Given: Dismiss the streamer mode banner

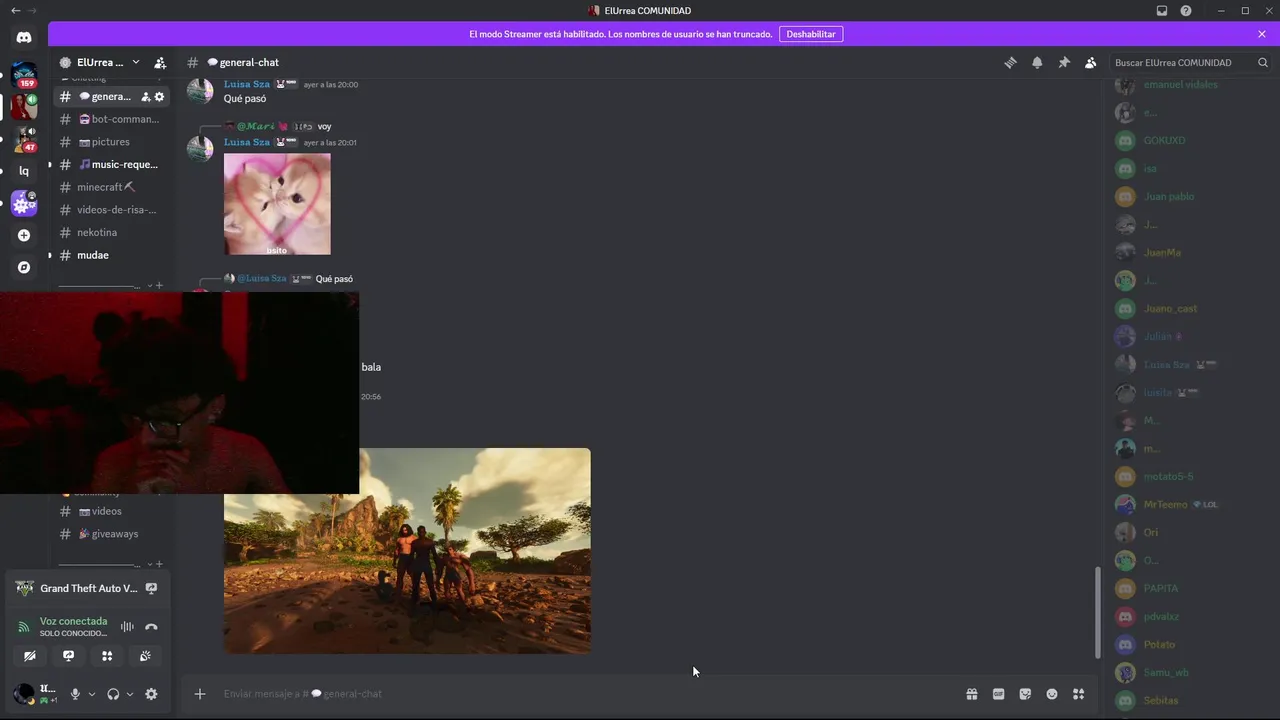Looking at the screenshot, I should [1262, 34].
